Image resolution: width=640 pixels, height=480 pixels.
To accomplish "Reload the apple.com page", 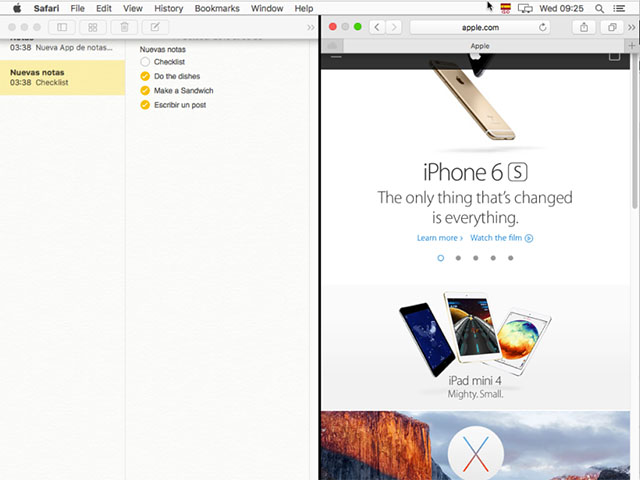I will click(x=543, y=27).
